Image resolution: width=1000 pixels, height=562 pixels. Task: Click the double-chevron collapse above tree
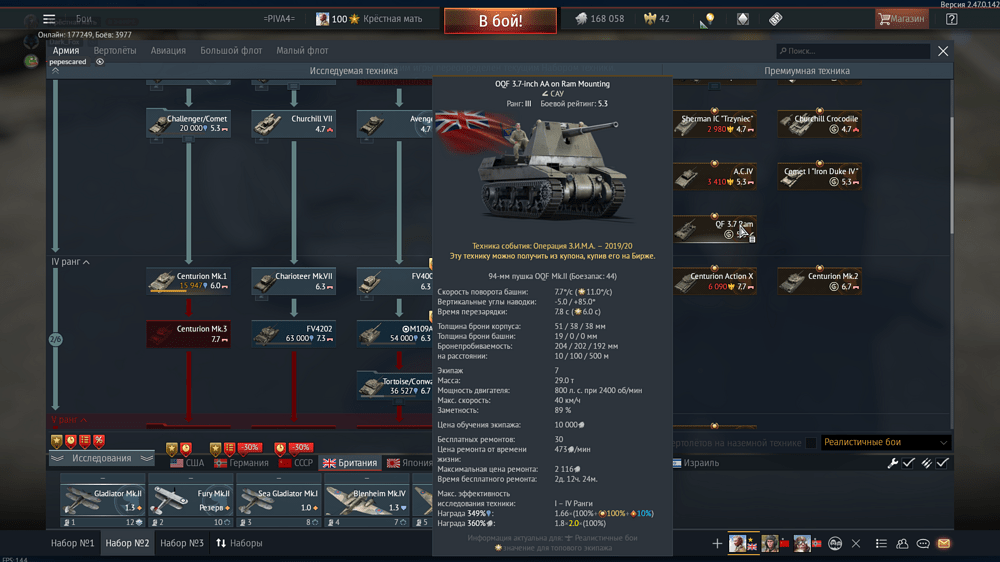(x=55, y=71)
